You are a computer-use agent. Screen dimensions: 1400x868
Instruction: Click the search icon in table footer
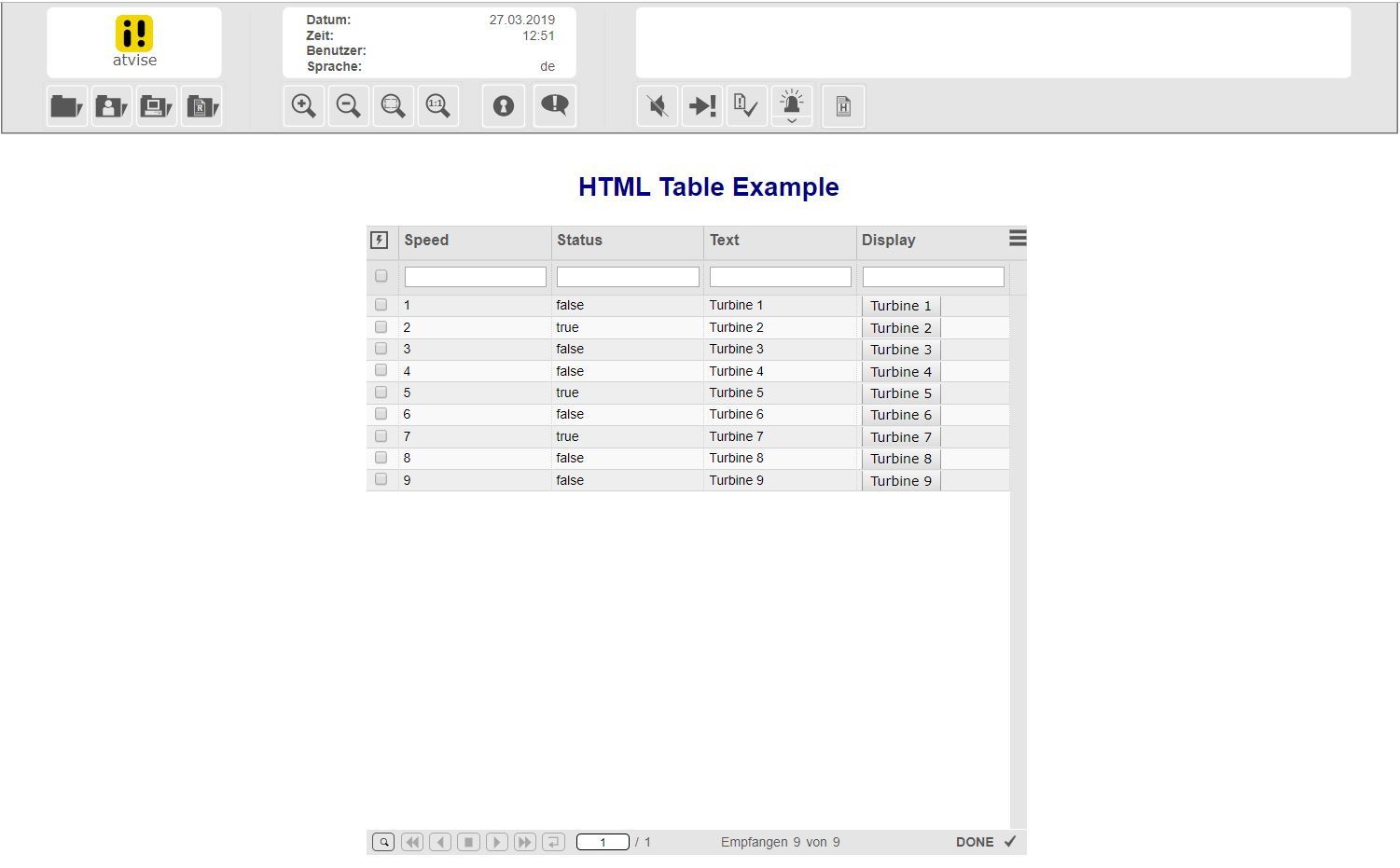pyautogui.click(x=383, y=842)
